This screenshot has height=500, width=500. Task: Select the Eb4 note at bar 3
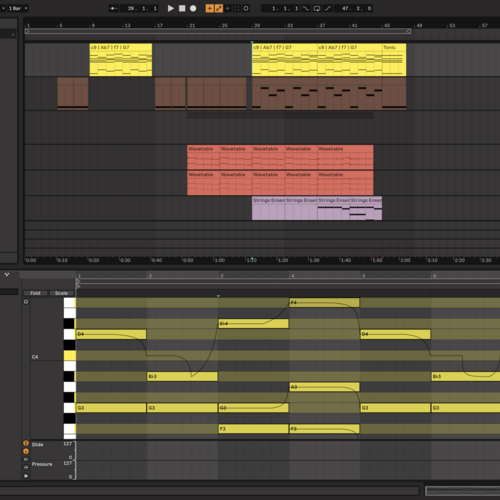253,324
